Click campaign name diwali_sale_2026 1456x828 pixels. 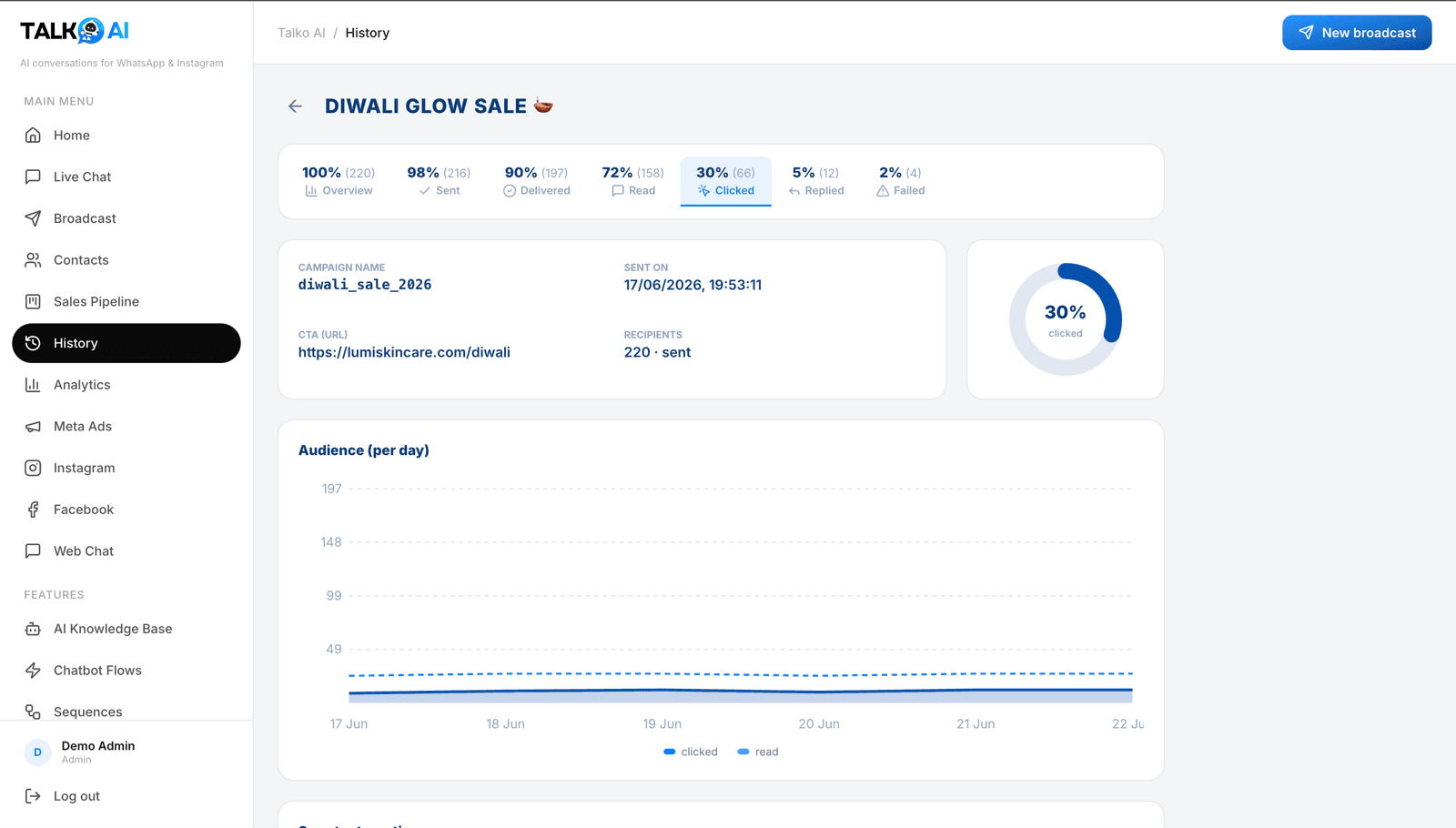tap(365, 285)
